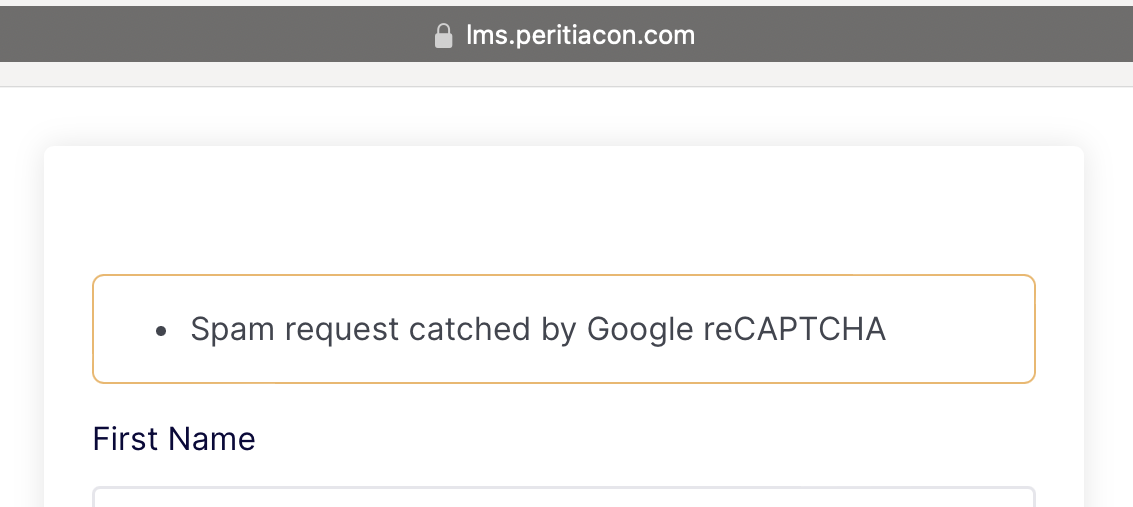This screenshot has height=507, width=1133.
Task: Click empty space inside the orange-bordered alert box
Action: click(960, 329)
